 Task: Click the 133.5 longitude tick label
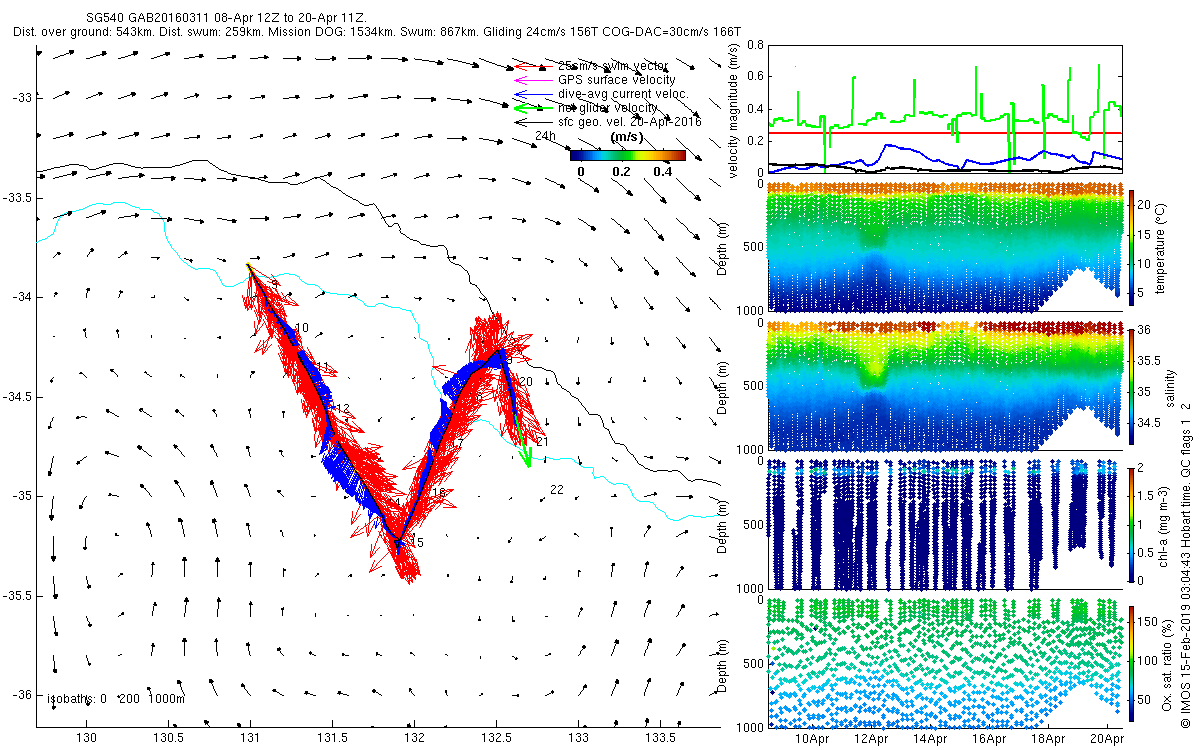click(x=660, y=739)
